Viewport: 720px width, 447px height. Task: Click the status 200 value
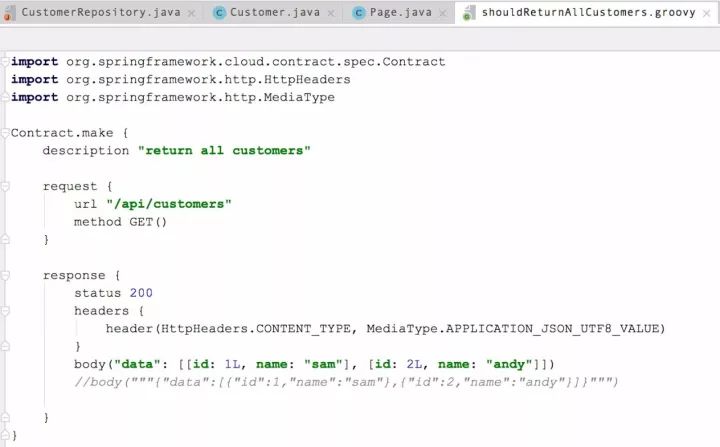[141, 293]
